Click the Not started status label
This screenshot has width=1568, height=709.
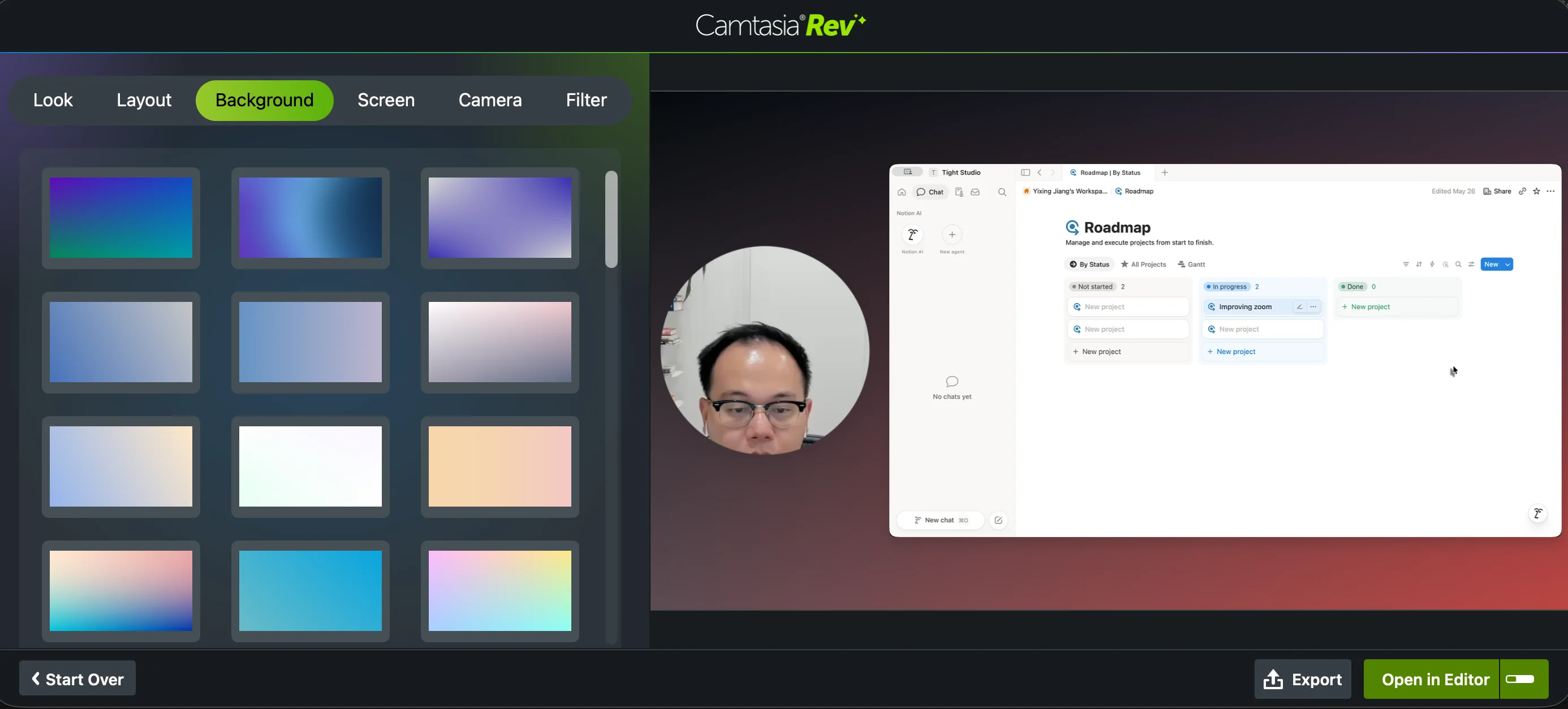point(1093,287)
